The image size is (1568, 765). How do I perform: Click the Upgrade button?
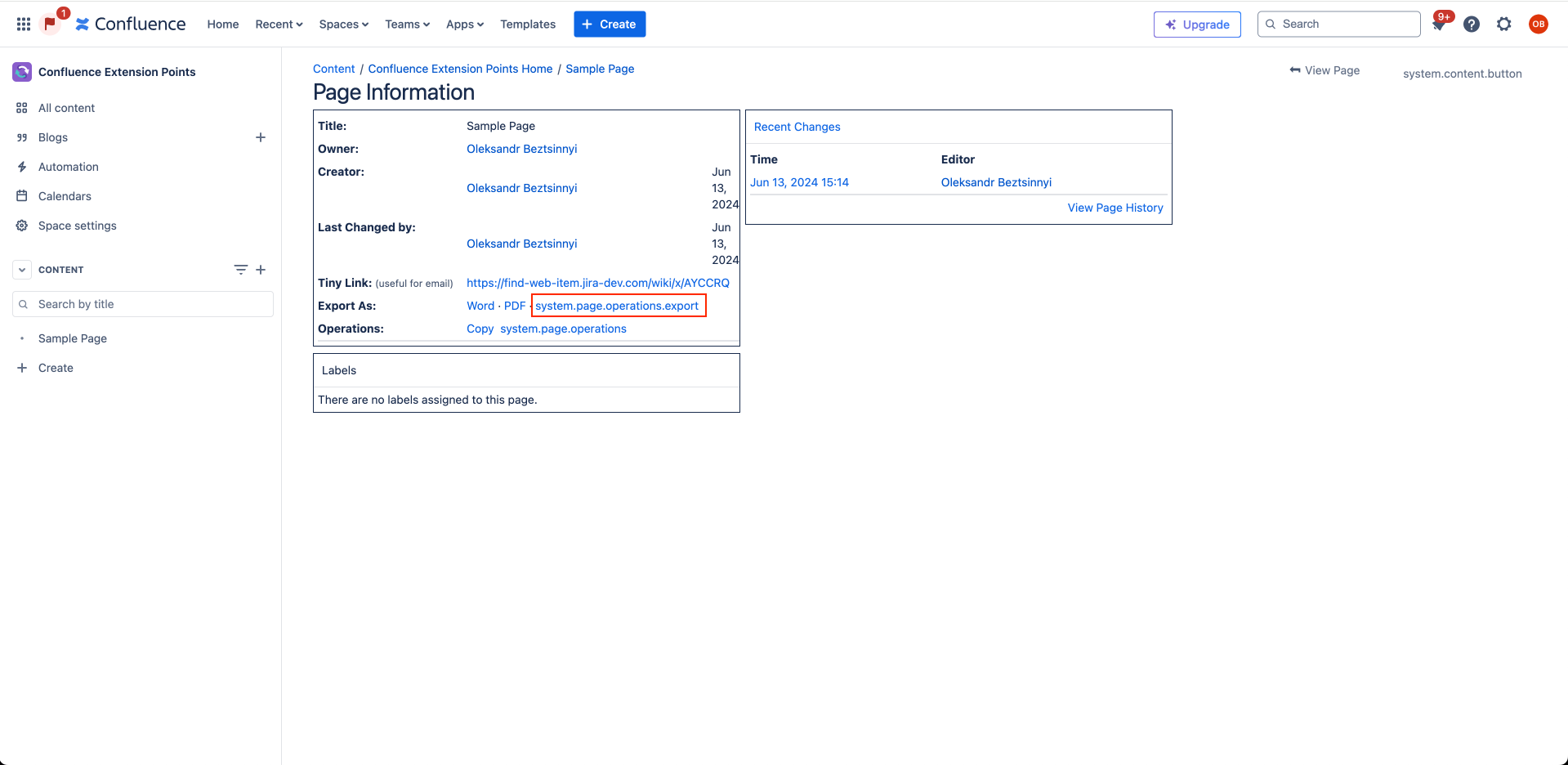pos(1197,25)
